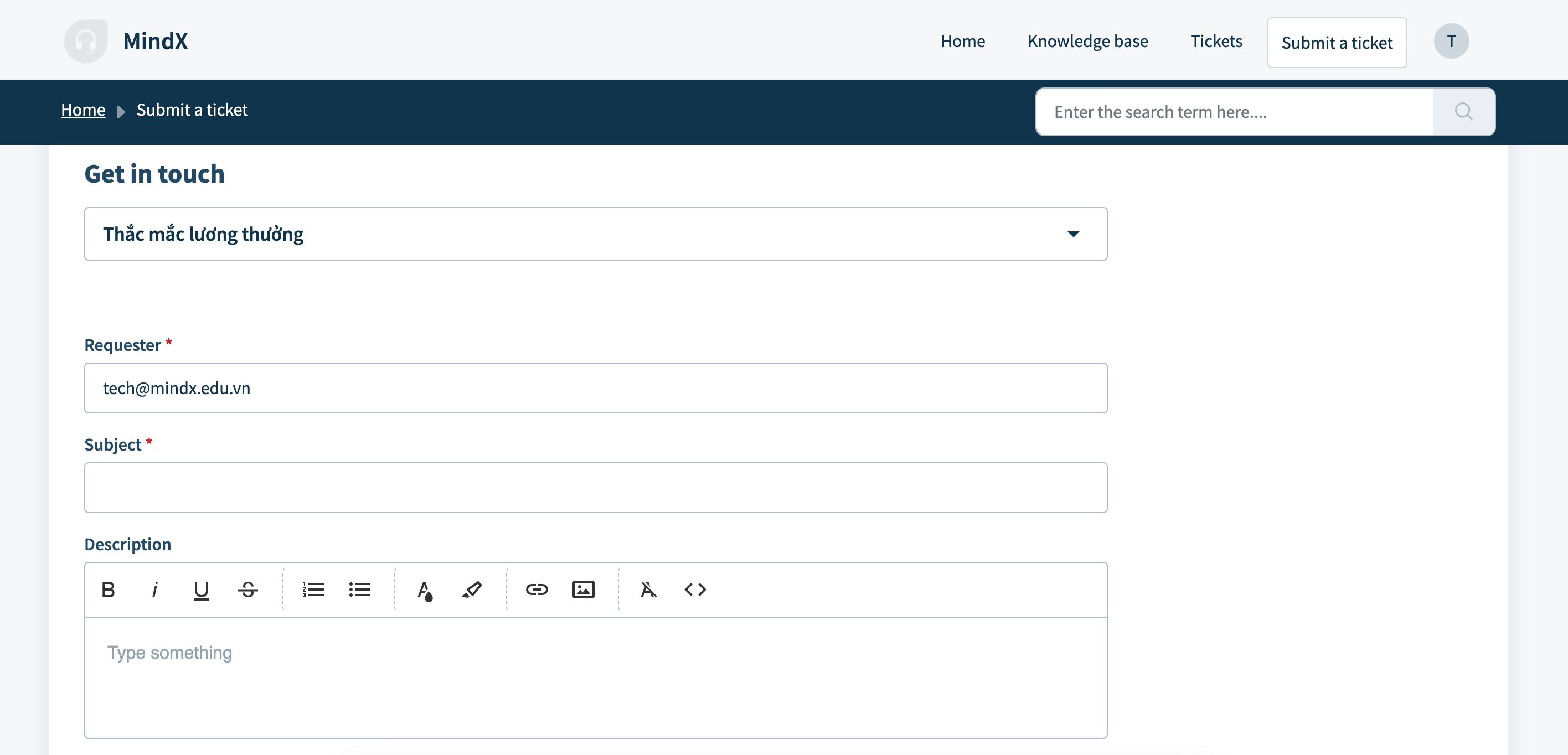Expand the Thắc mắc lương thưởng dropdown

(x=595, y=234)
